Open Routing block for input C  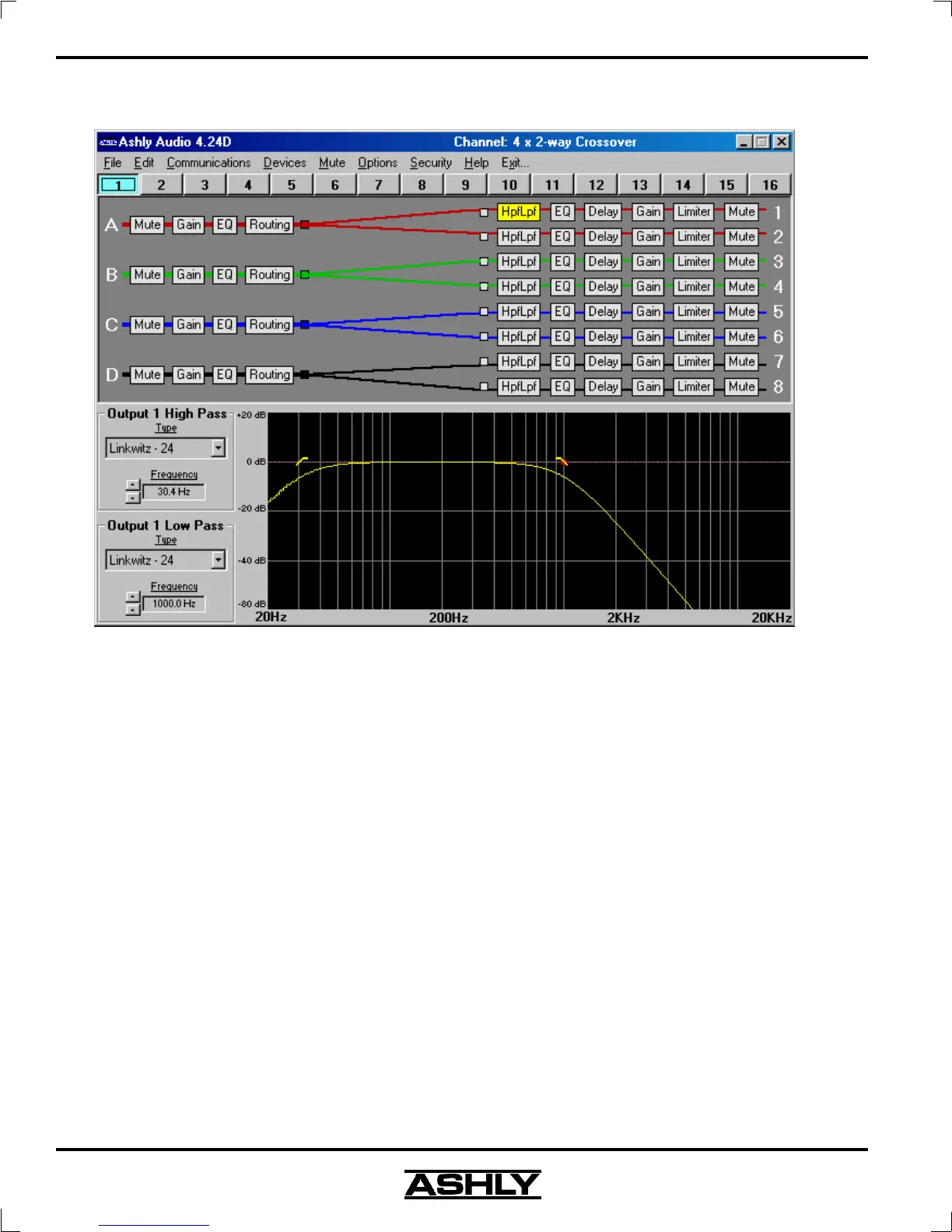269,324
